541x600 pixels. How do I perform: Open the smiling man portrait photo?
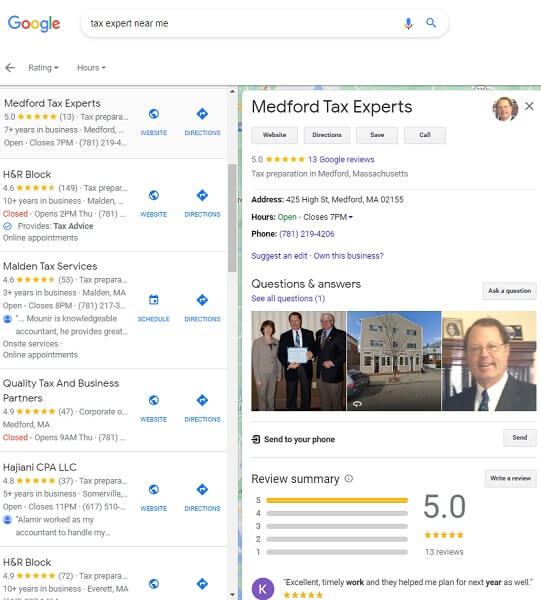(489, 361)
